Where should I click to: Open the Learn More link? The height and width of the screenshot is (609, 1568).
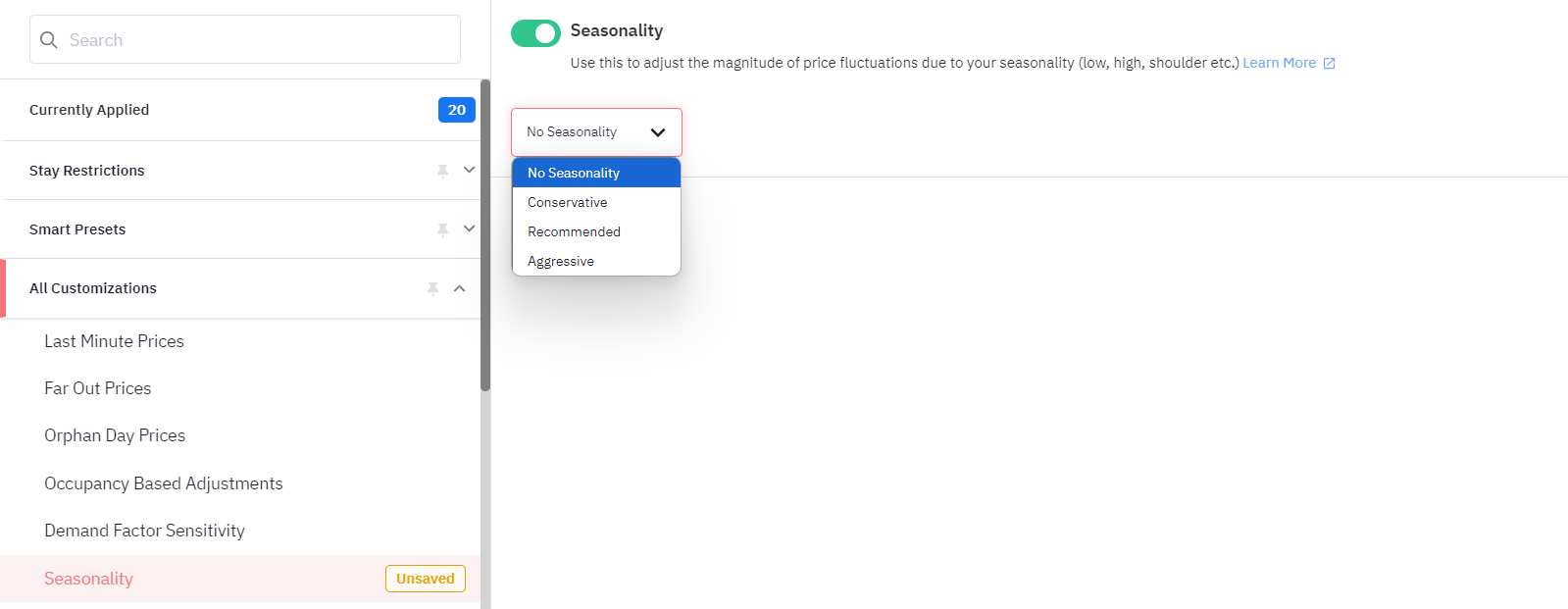pos(1279,63)
